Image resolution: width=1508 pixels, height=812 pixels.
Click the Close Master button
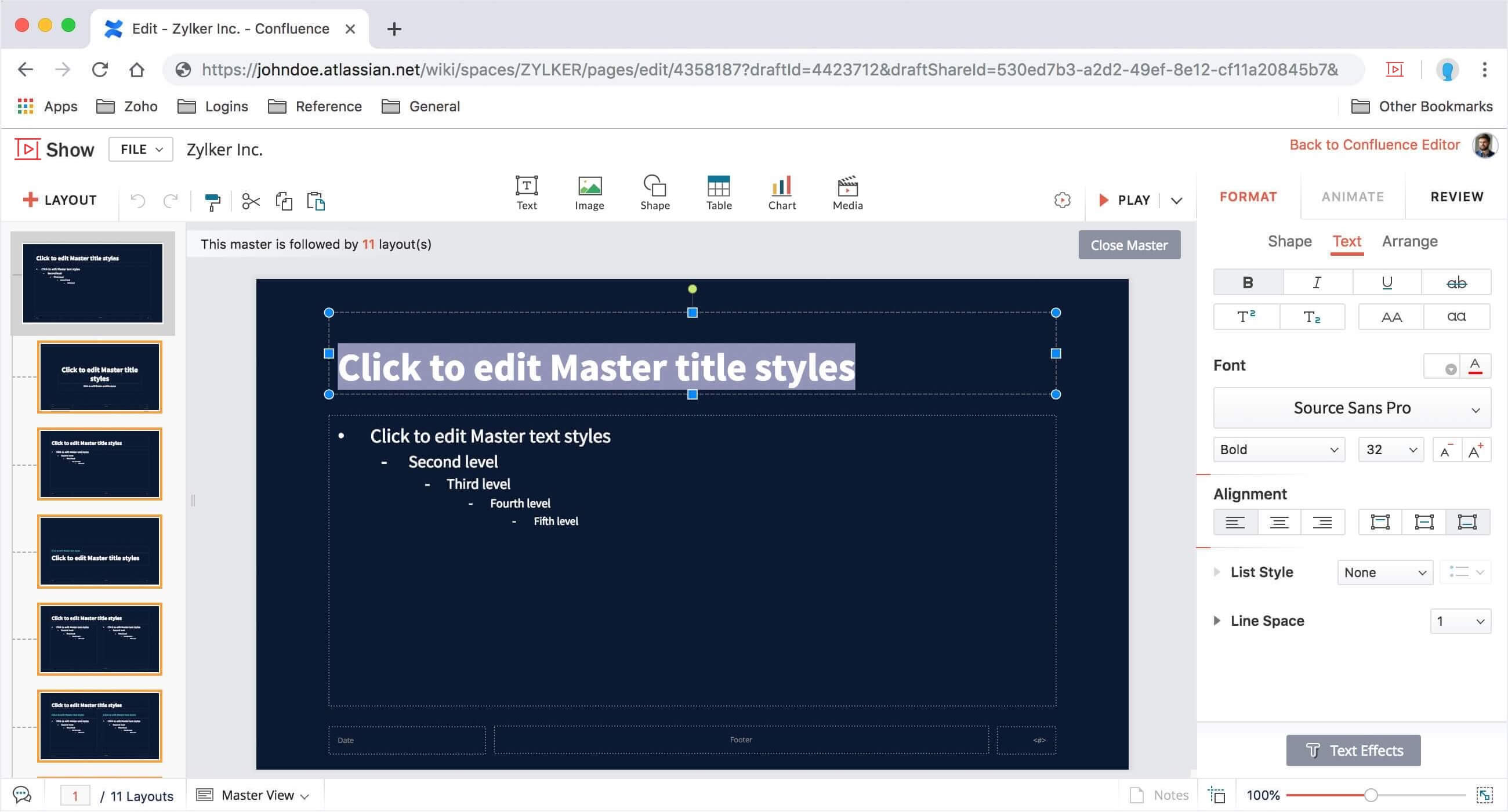[x=1129, y=245]
